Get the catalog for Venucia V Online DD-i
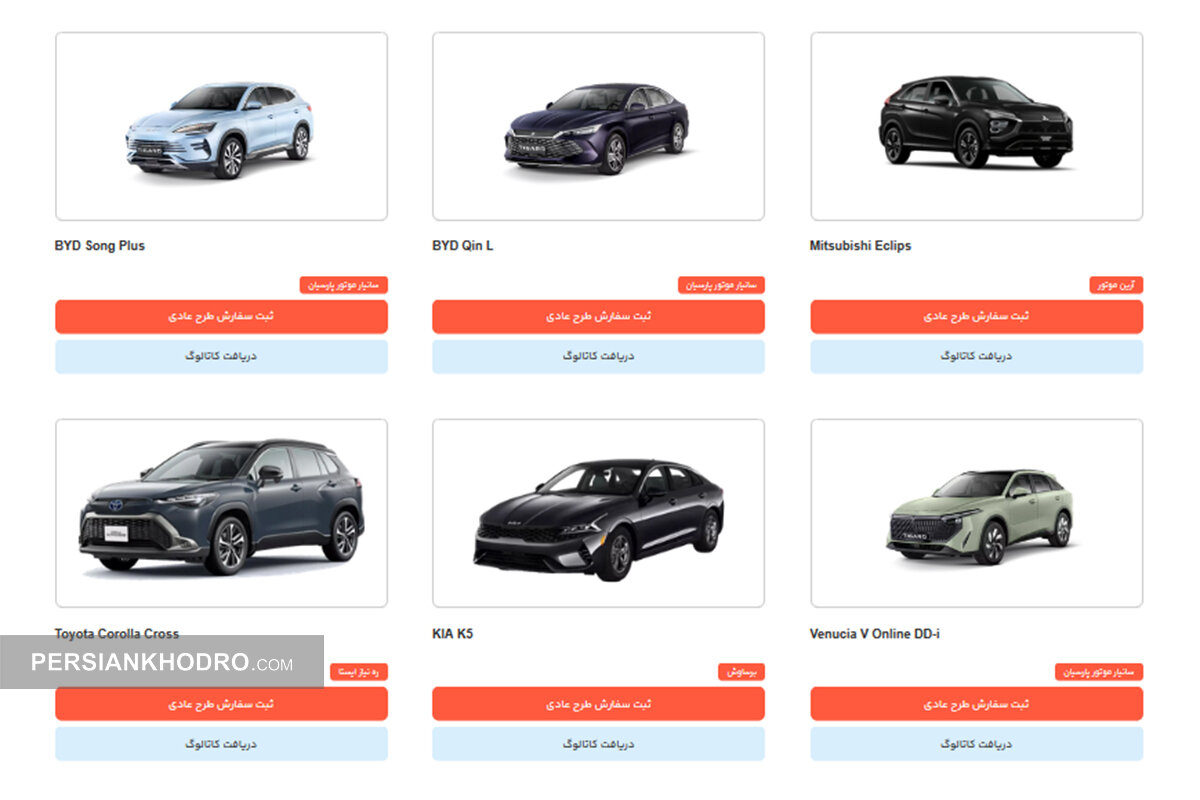 [976, 744]
